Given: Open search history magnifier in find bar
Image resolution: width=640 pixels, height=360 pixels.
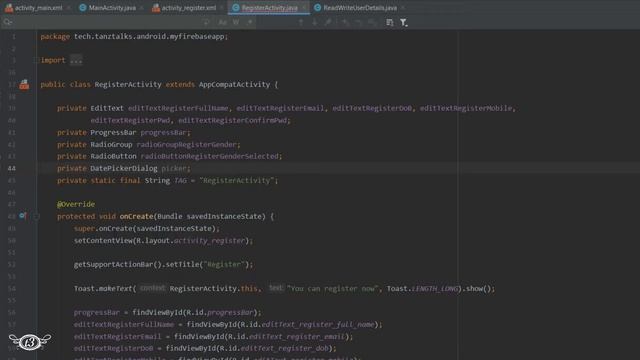Looking at the screenshot, I should point(7,22).
